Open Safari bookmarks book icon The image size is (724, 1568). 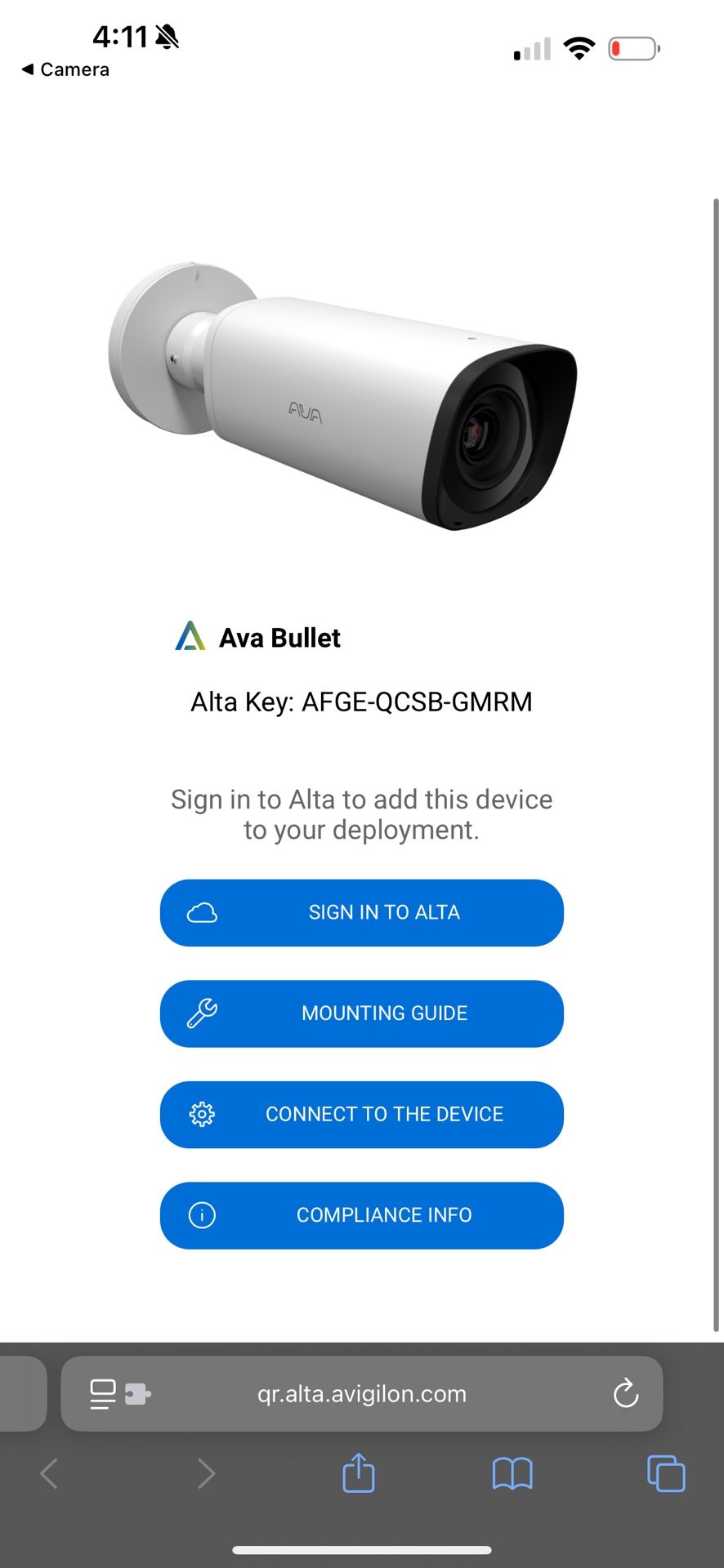[512, 1474]
